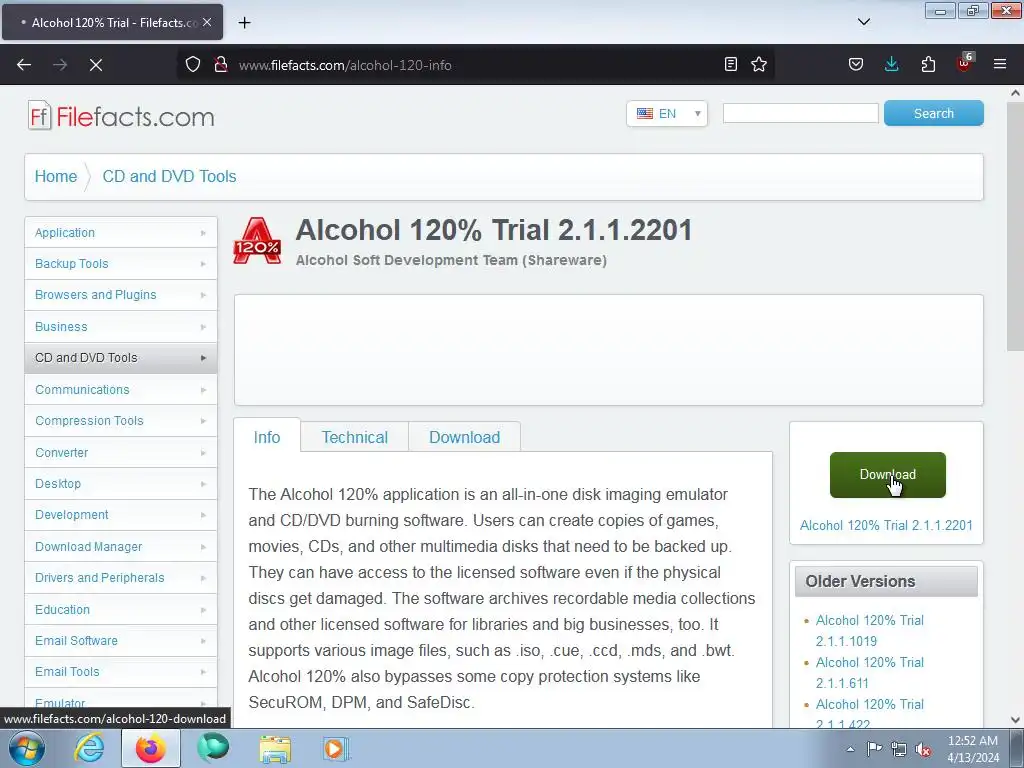Click the insecure connection padlock icon
The image size is (1024, 768).
(221, 64)
